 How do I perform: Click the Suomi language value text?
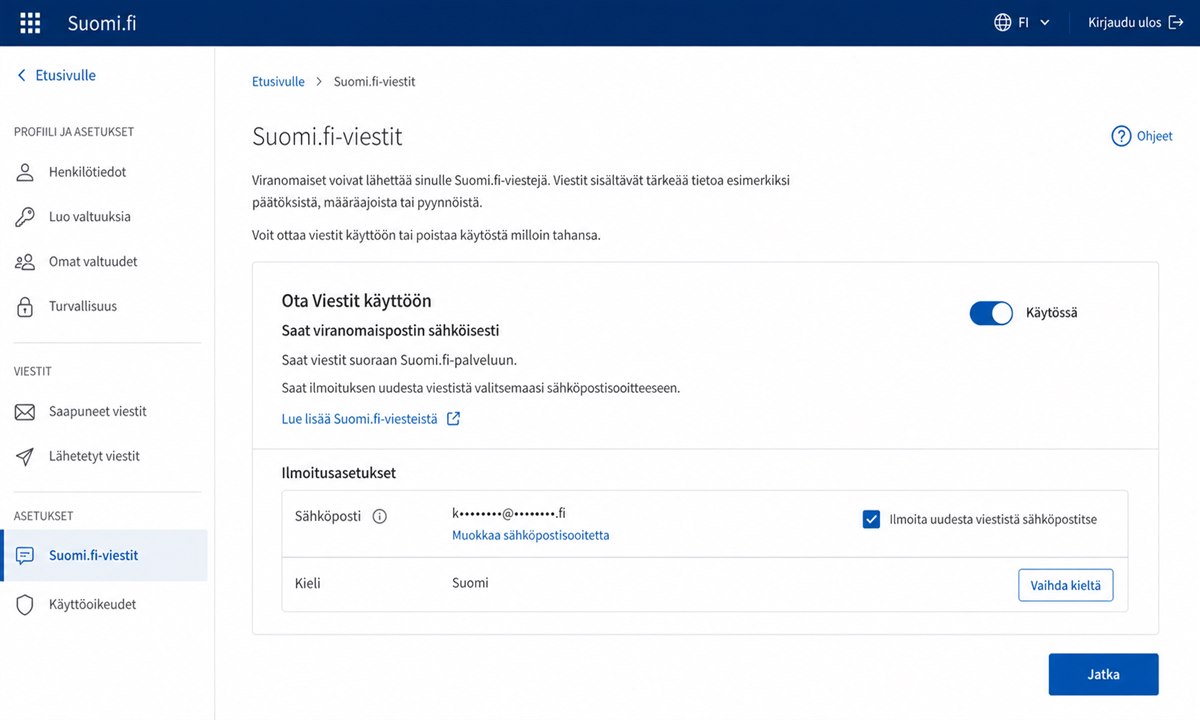470,583
